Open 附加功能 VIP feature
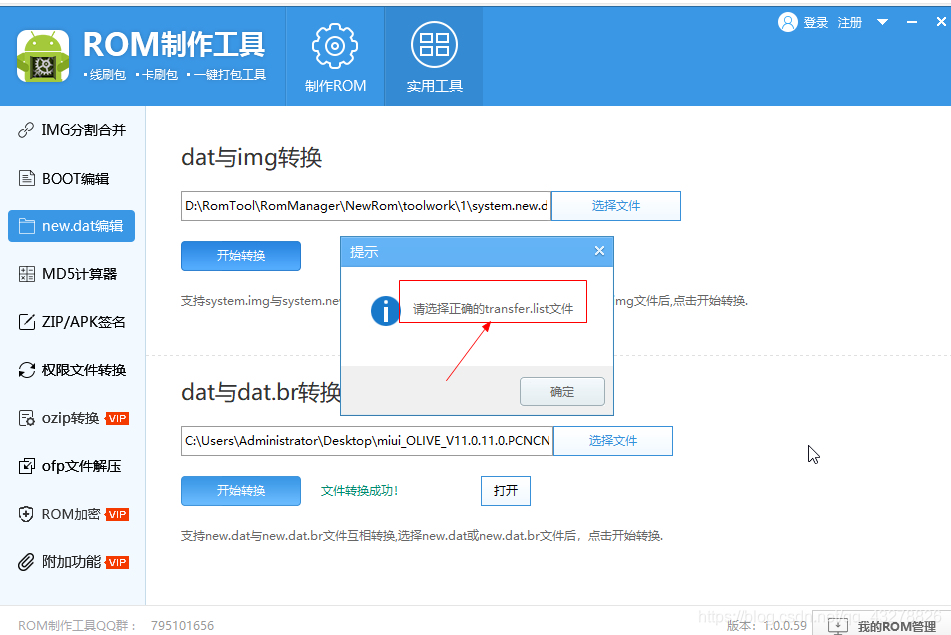 [x=72, y=562]
